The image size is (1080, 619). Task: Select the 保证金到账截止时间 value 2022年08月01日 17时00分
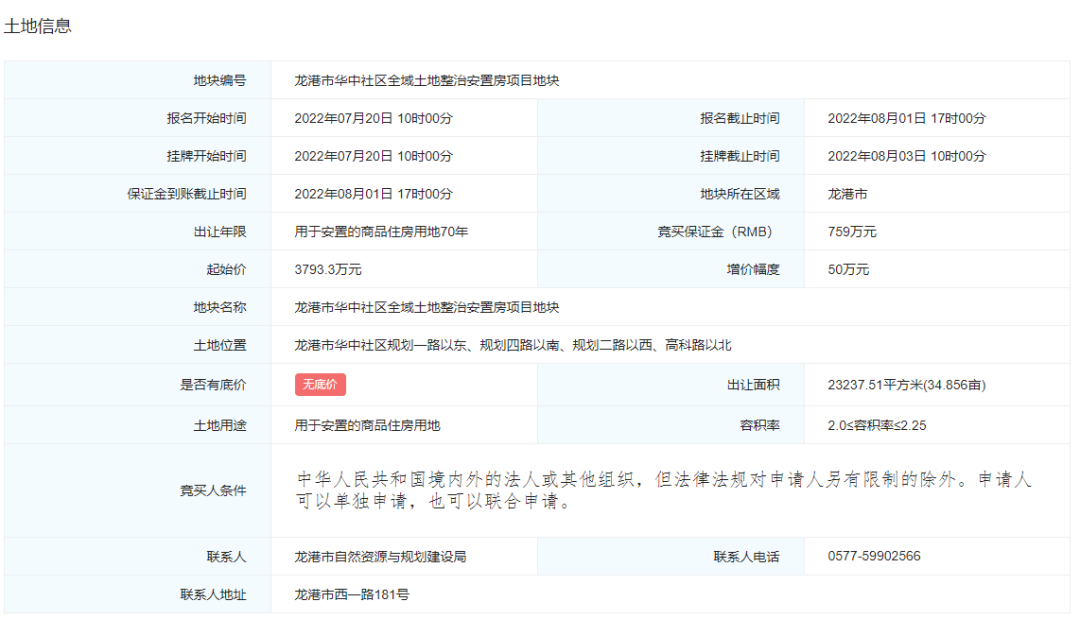click(373, 194)
